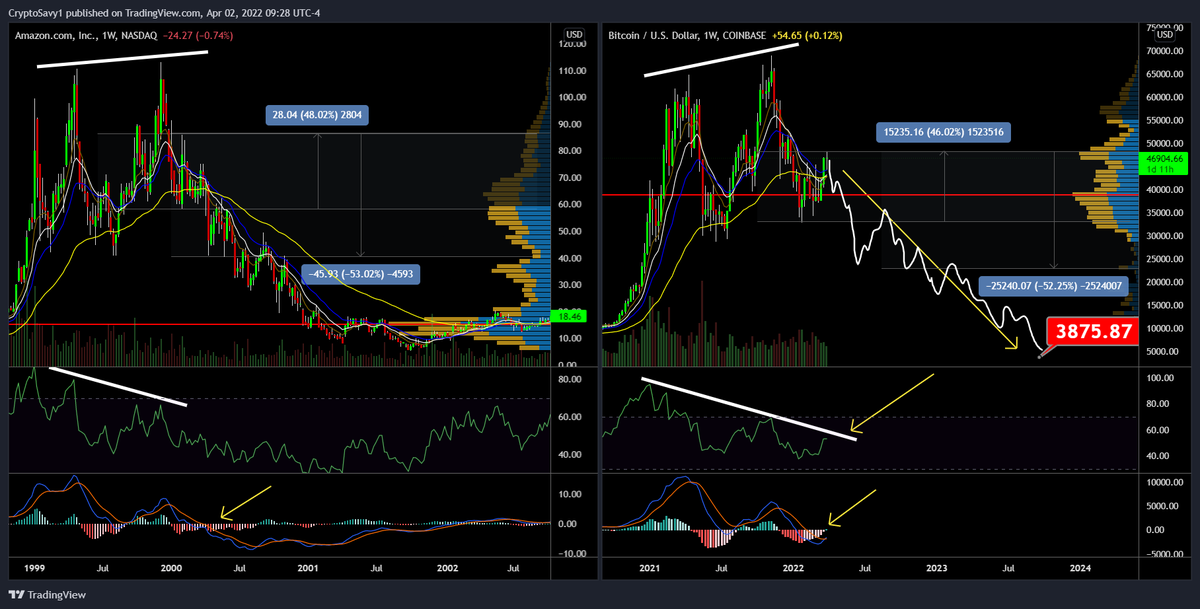Click the 2021 label on the time axis

[650, 567]
